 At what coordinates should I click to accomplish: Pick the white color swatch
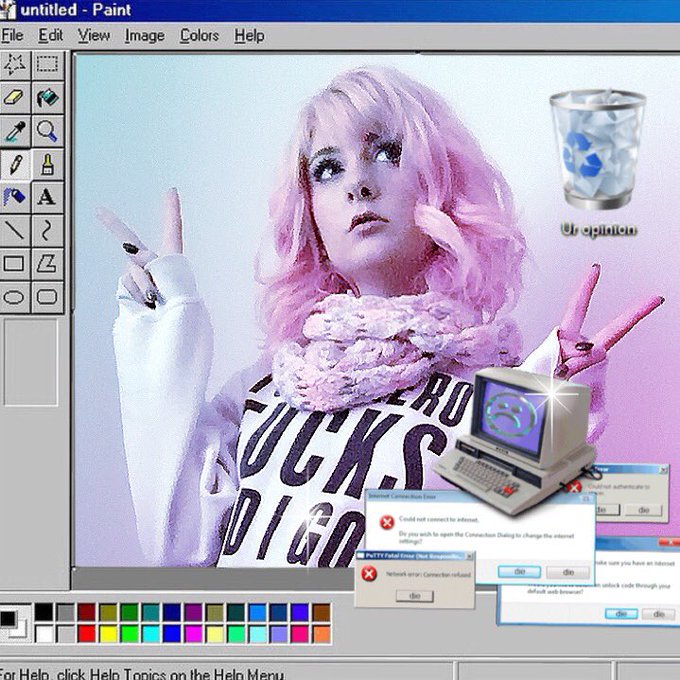click(x=44, y=634)
